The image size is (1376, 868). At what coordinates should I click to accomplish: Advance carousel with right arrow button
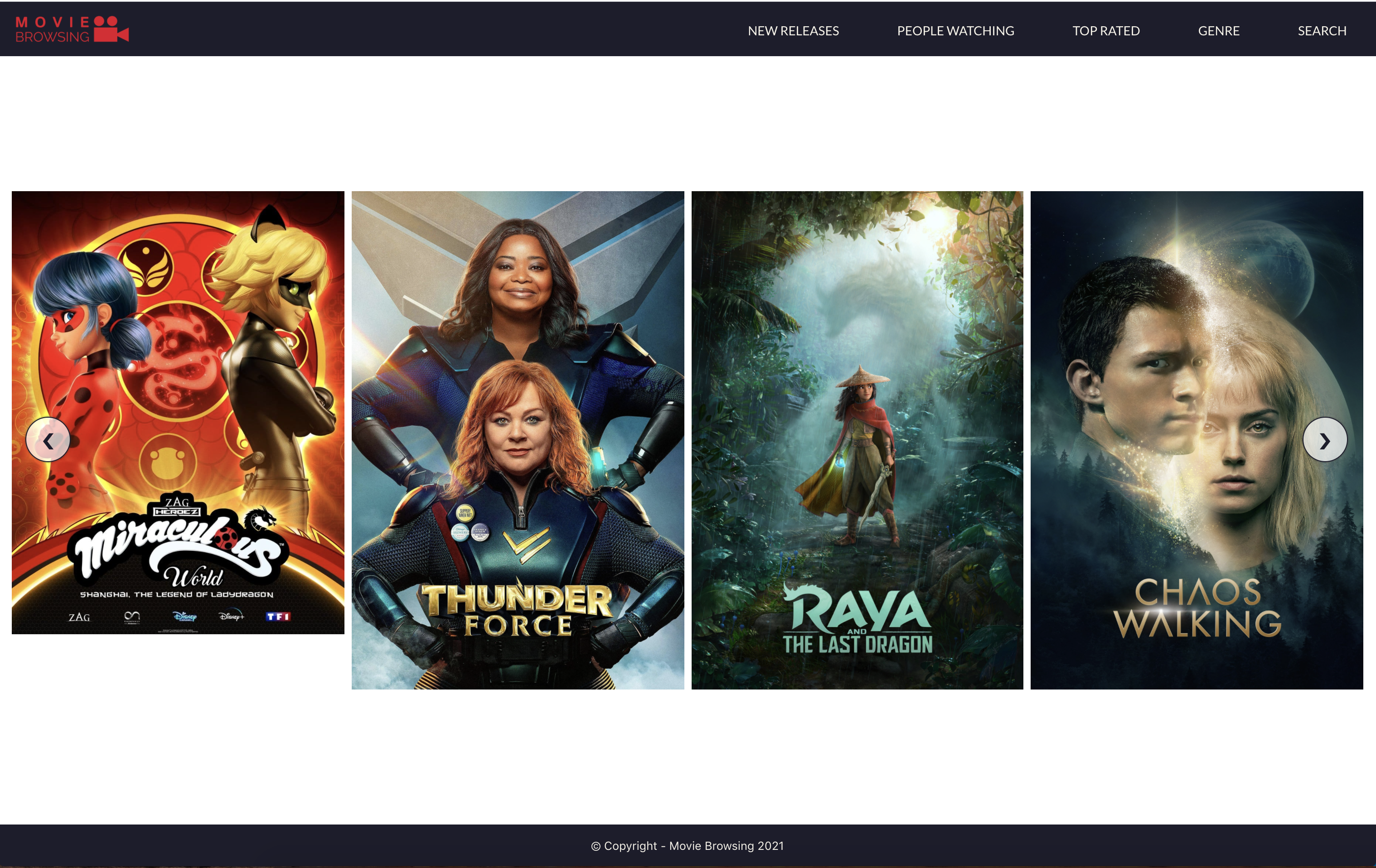click(x=1325, y=440)
